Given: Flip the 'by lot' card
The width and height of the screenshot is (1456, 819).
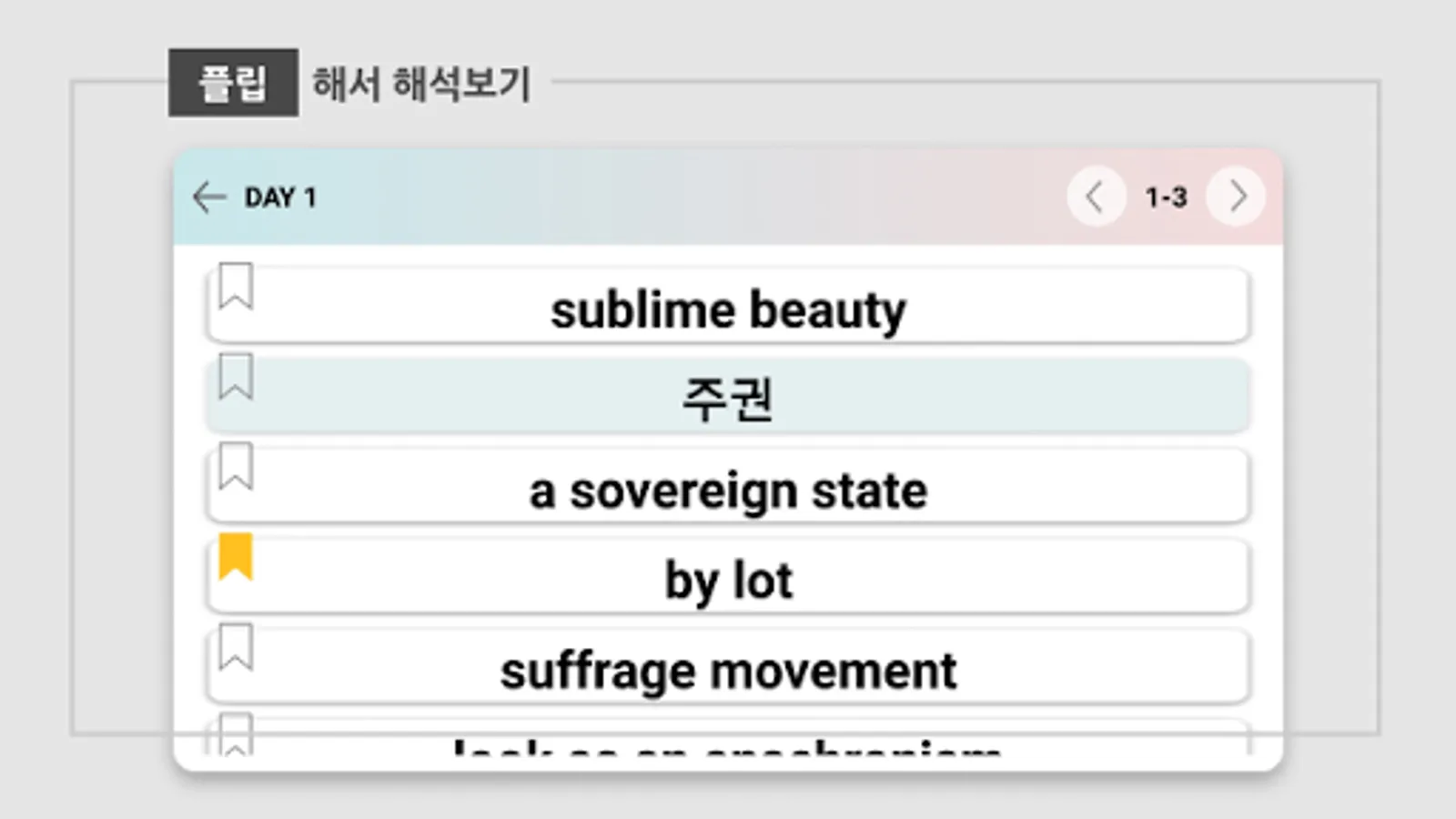Looking at the screenshot, I should [728, 579].
